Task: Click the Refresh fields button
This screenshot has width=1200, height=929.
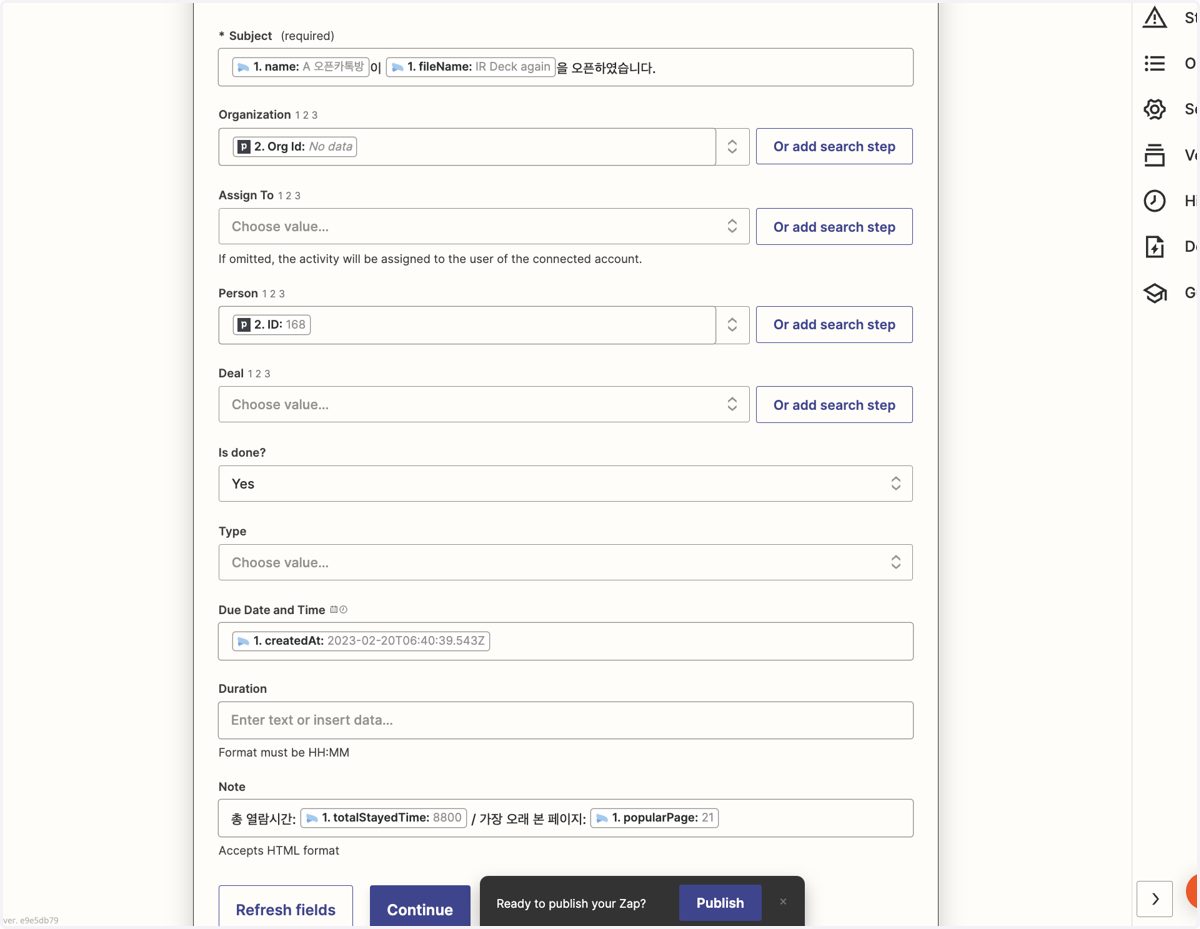Action: coord(286,908)
